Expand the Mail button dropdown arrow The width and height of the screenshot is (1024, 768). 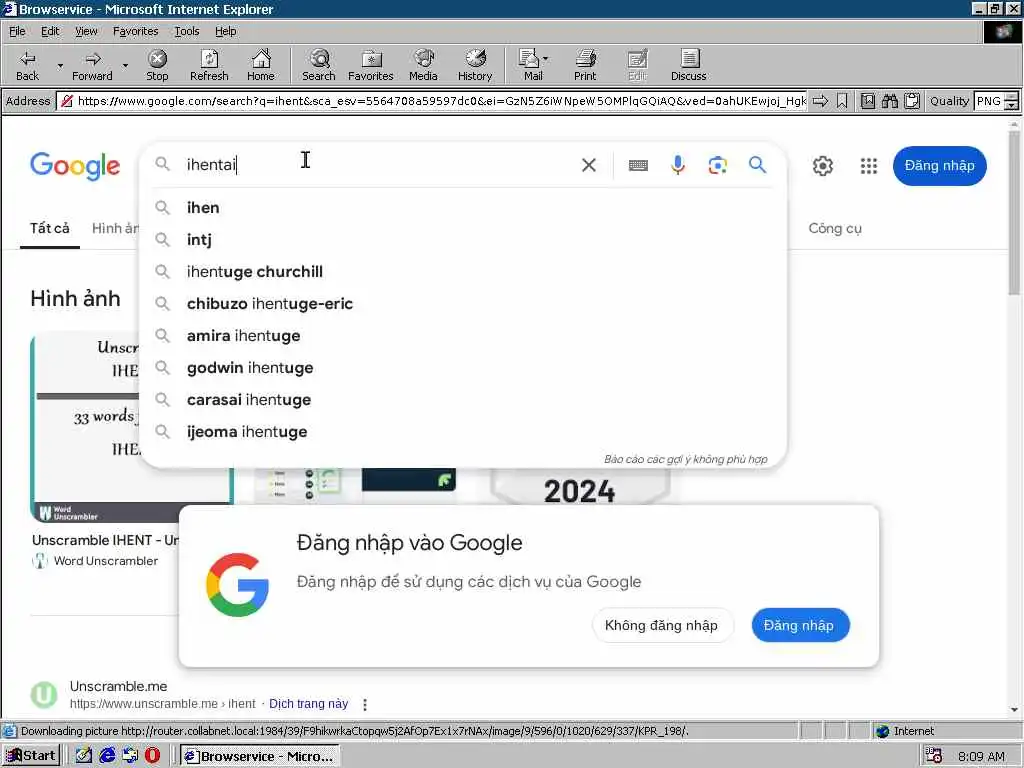(546, 59)
